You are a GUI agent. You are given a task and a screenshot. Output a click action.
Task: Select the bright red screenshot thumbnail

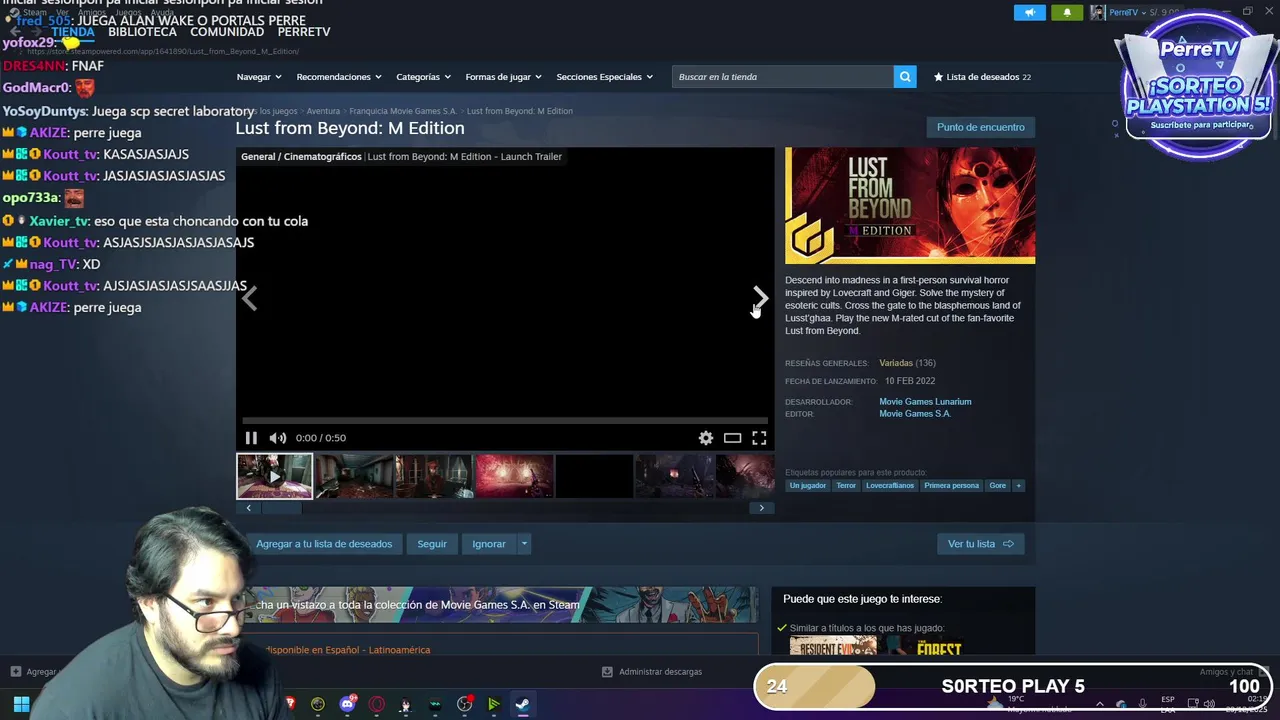(514, 476)
